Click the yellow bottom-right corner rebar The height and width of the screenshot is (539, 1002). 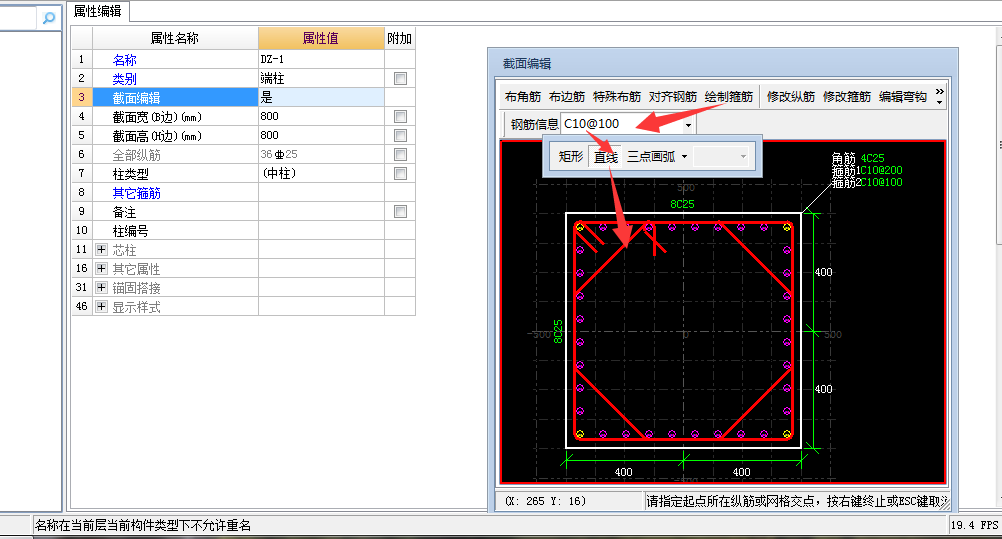pos(787,434)
